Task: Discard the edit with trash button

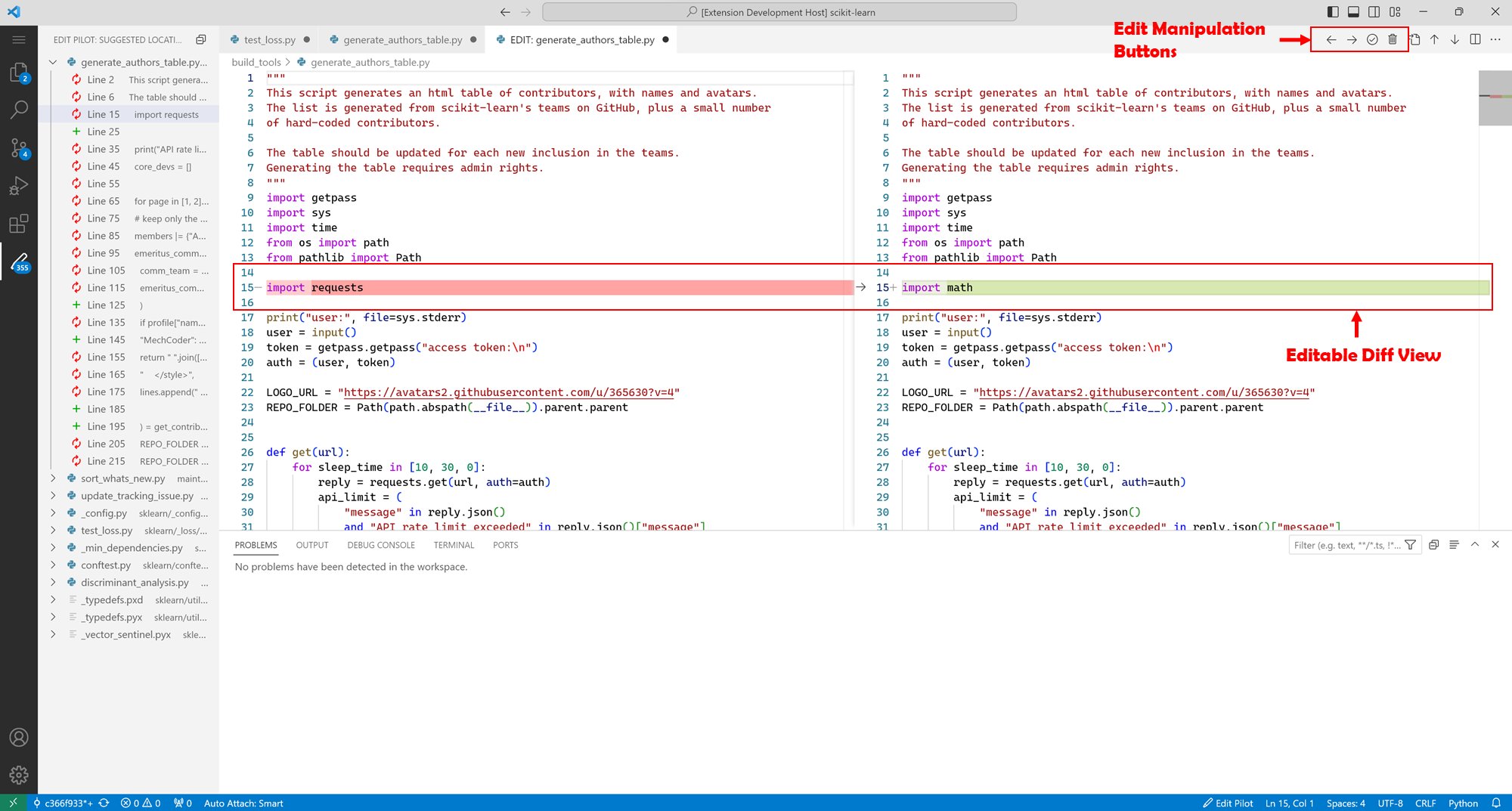Action: coord(1393,39)
